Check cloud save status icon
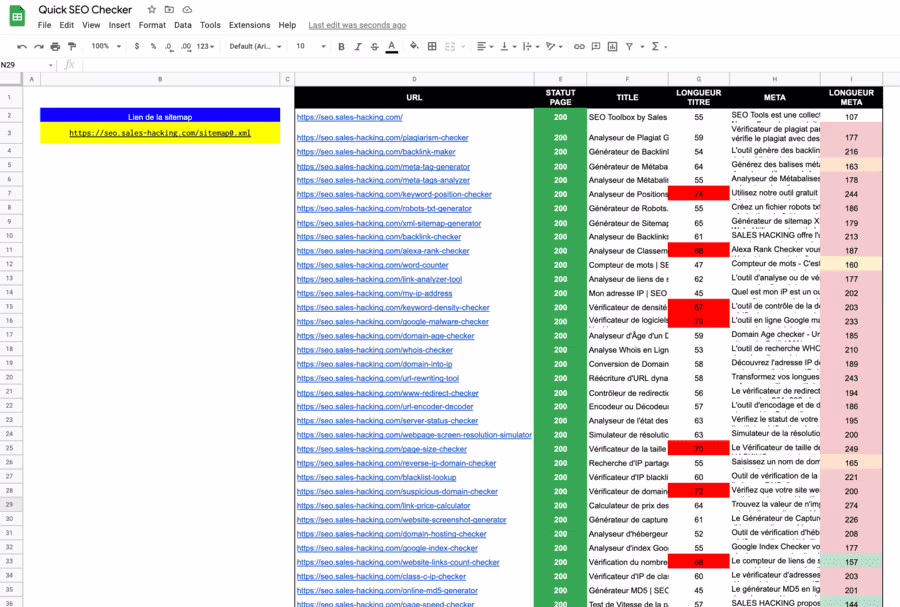900x607 pixels. (x=187, y=10)
